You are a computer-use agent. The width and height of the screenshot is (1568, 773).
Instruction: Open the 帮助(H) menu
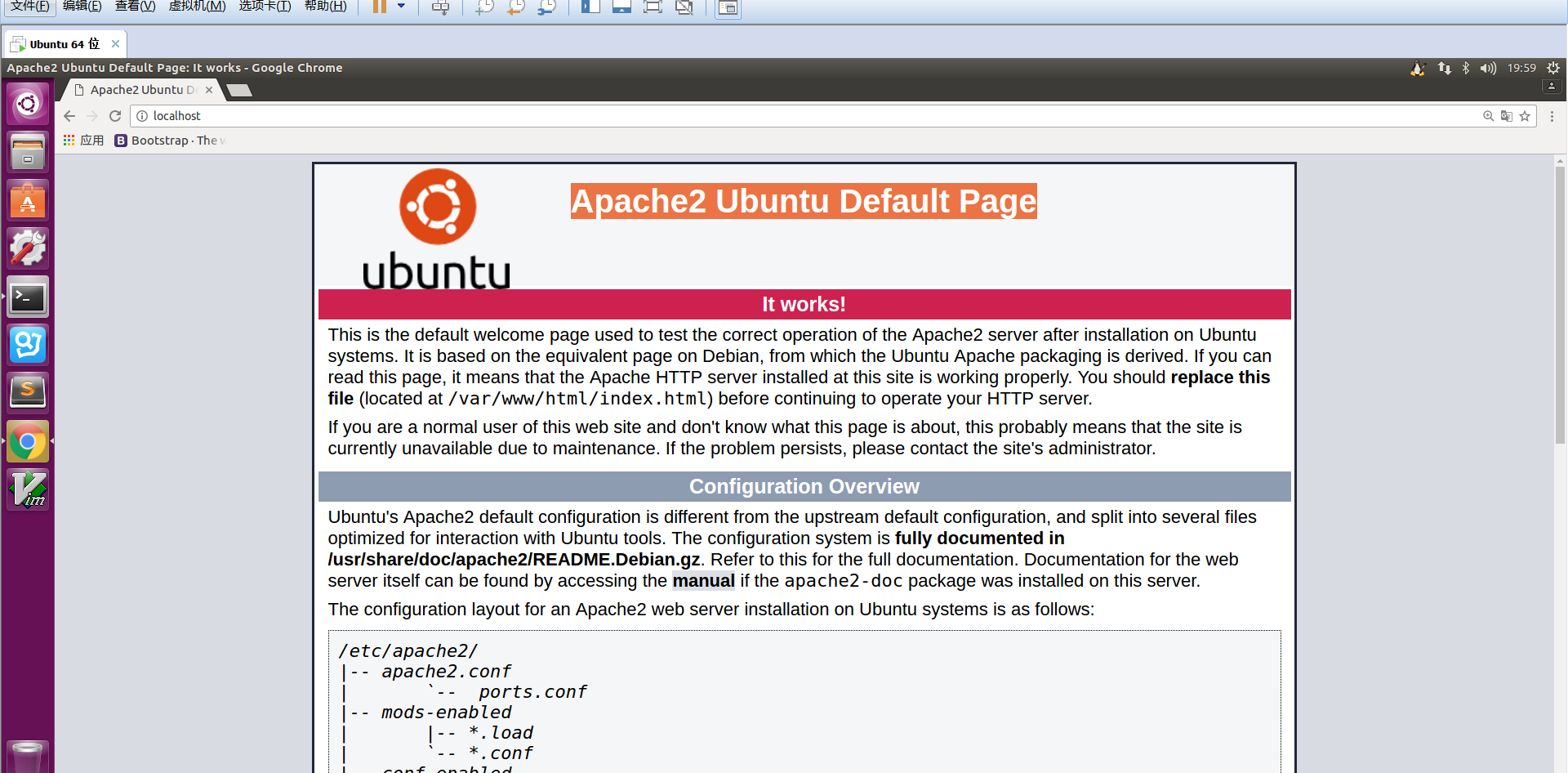[x=325, y=7]
